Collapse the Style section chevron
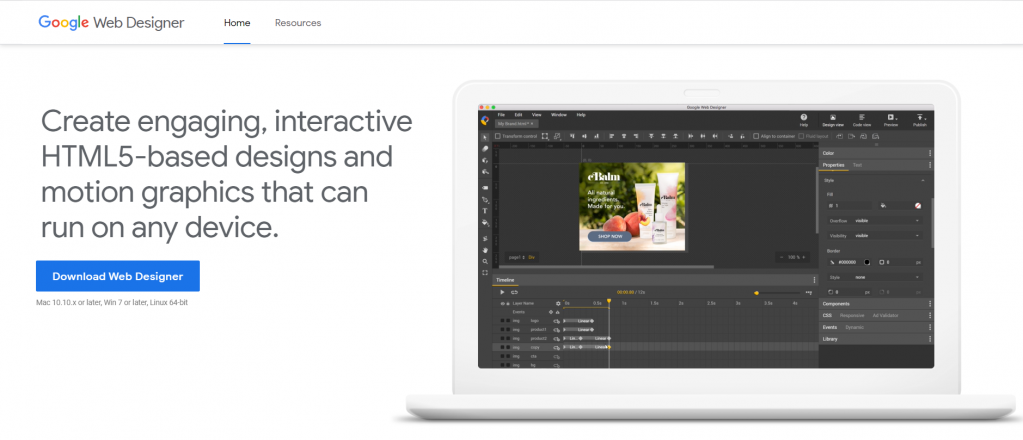 [x=923, y=180]
